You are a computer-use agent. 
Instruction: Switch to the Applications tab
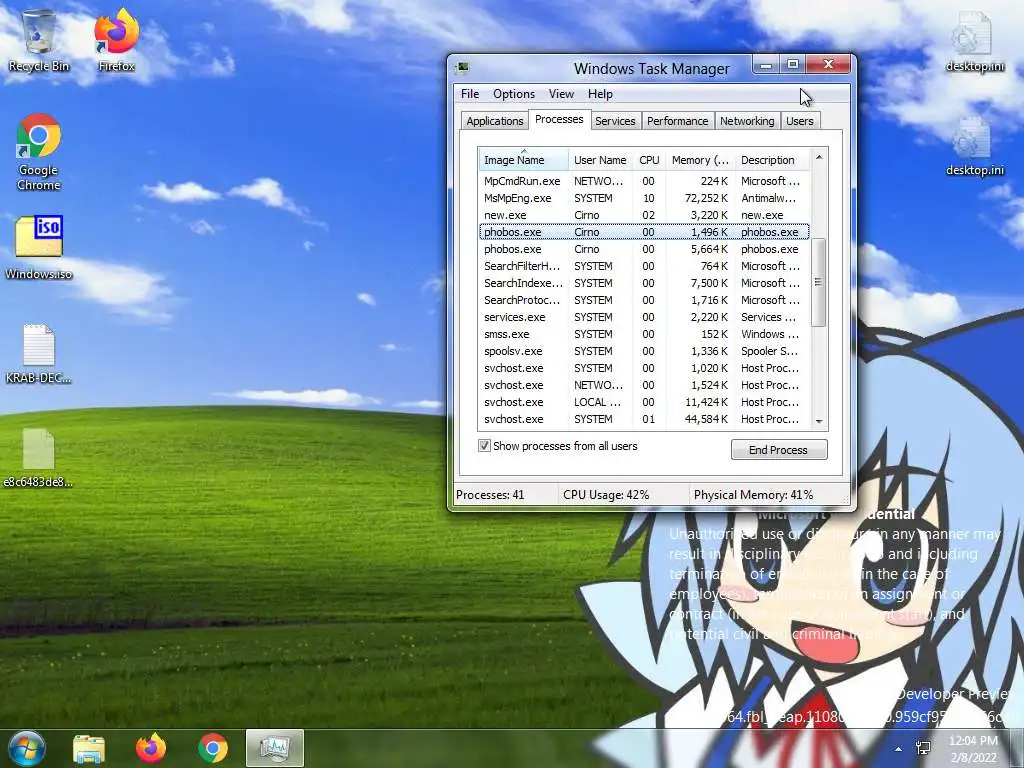(x=494, y=121)
